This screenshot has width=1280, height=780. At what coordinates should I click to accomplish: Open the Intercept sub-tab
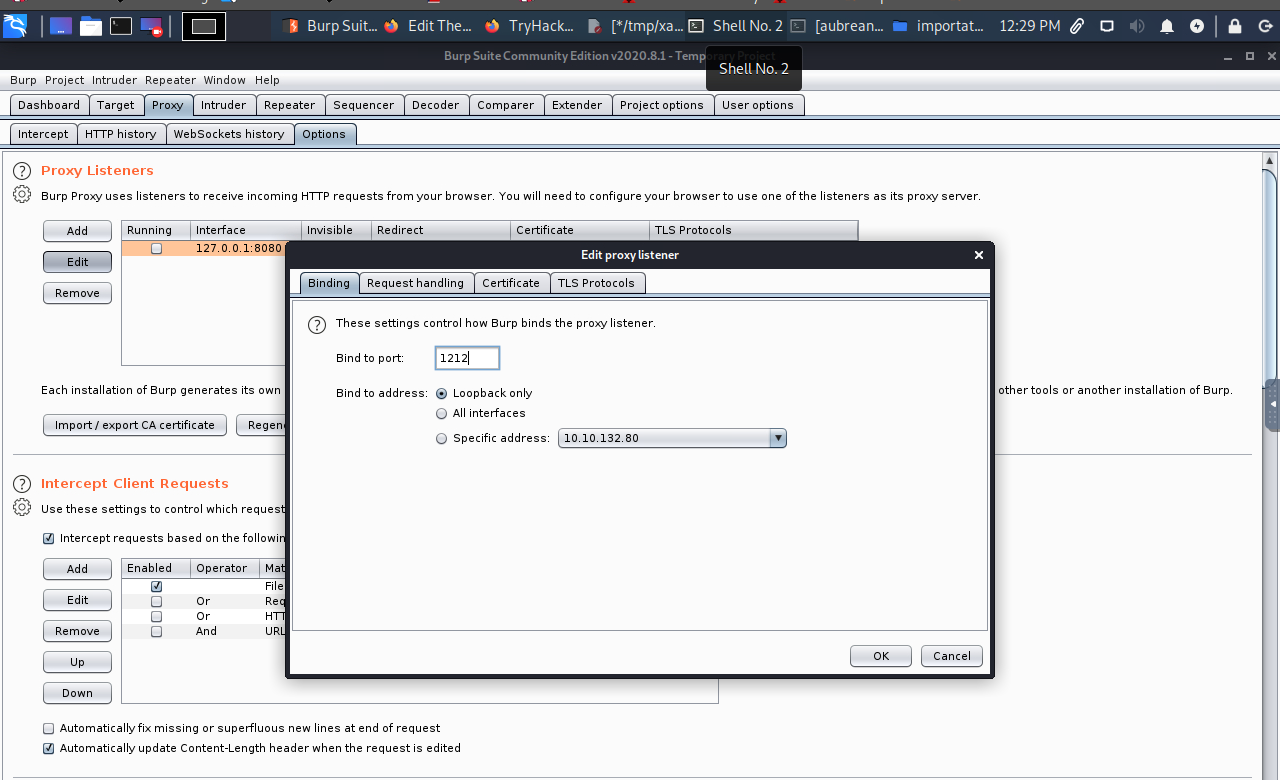click(x=43, y=134)
